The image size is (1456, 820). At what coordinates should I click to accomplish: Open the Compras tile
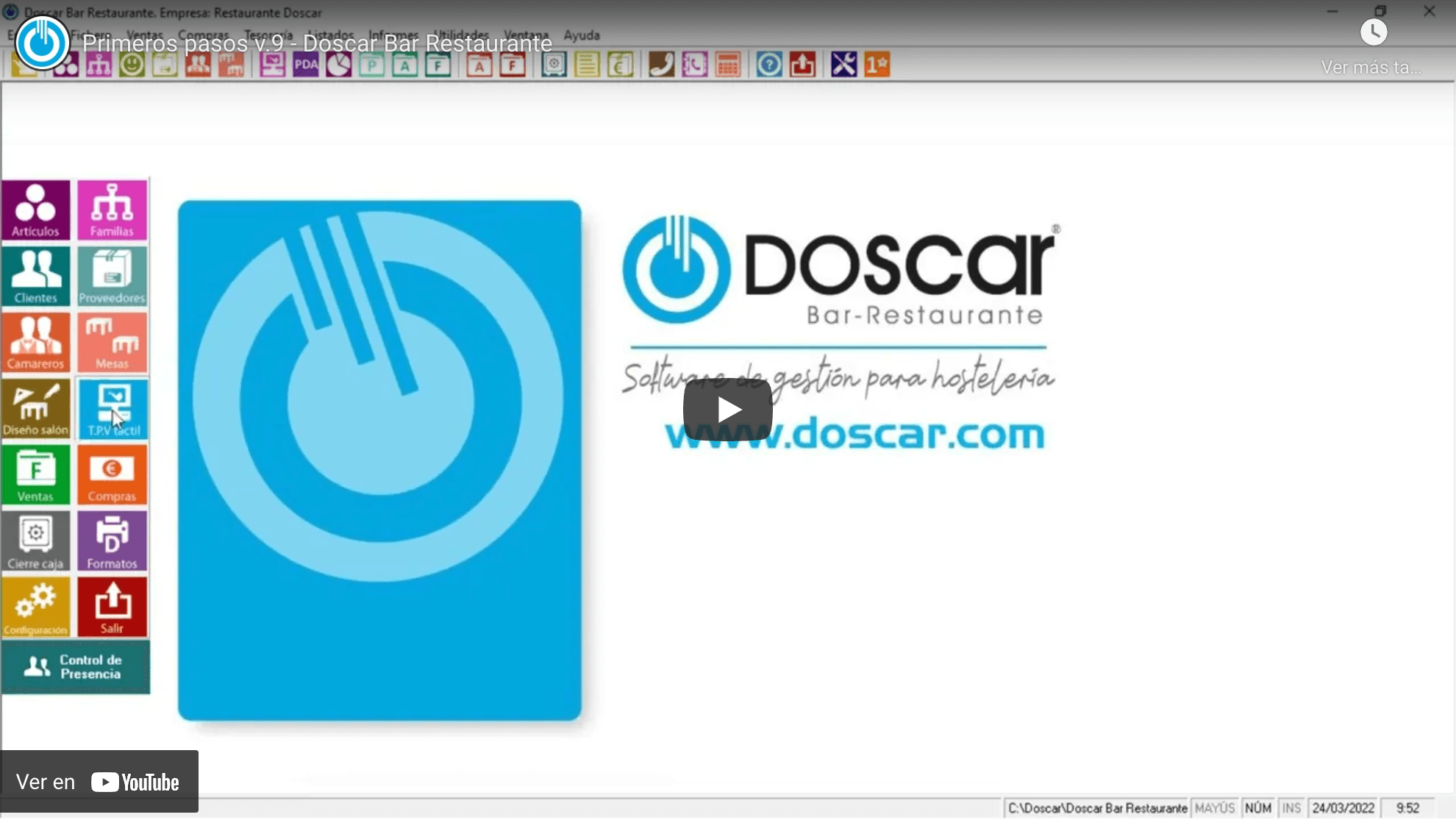[x=112, y=475]
